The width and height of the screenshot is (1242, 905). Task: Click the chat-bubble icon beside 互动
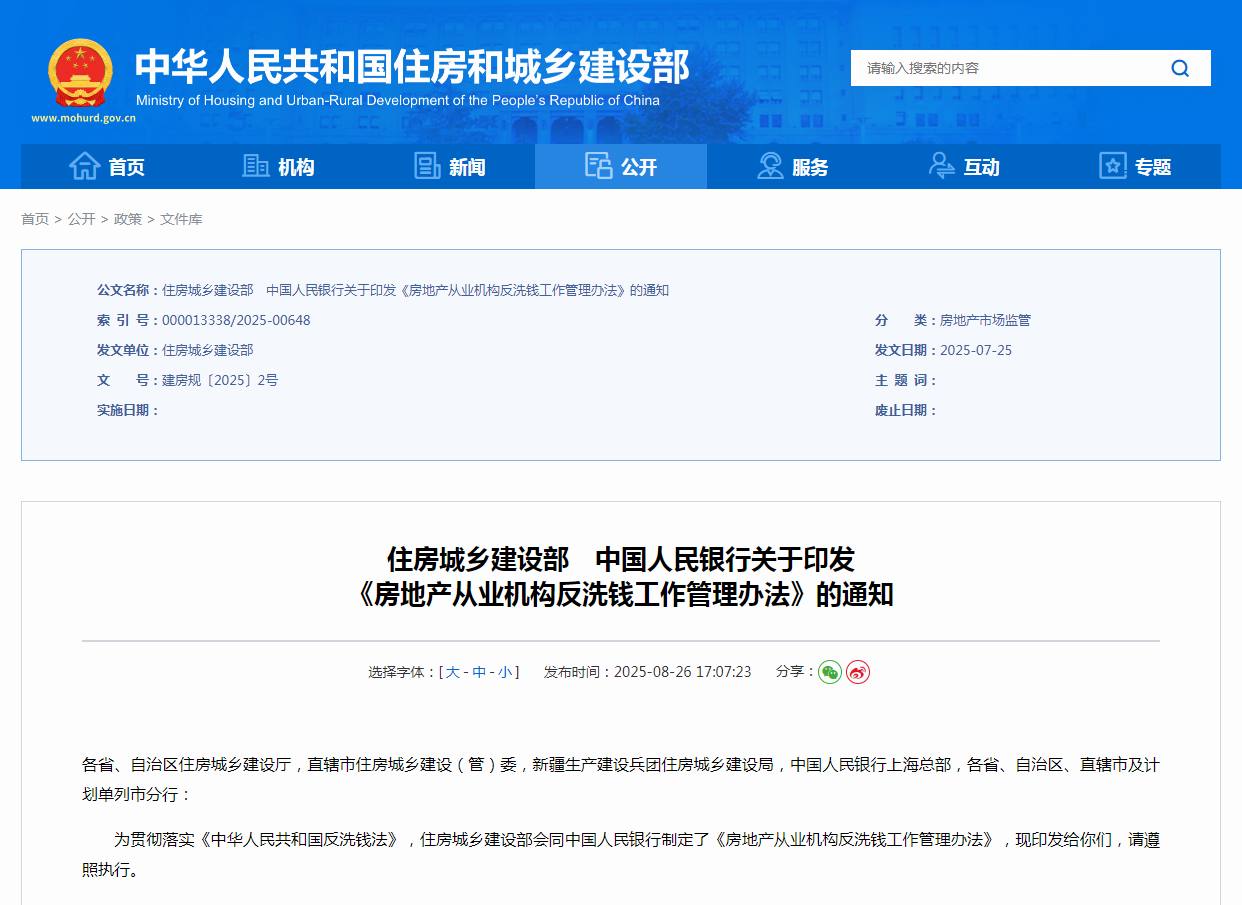pyautogui.click(x=940, y=166)
